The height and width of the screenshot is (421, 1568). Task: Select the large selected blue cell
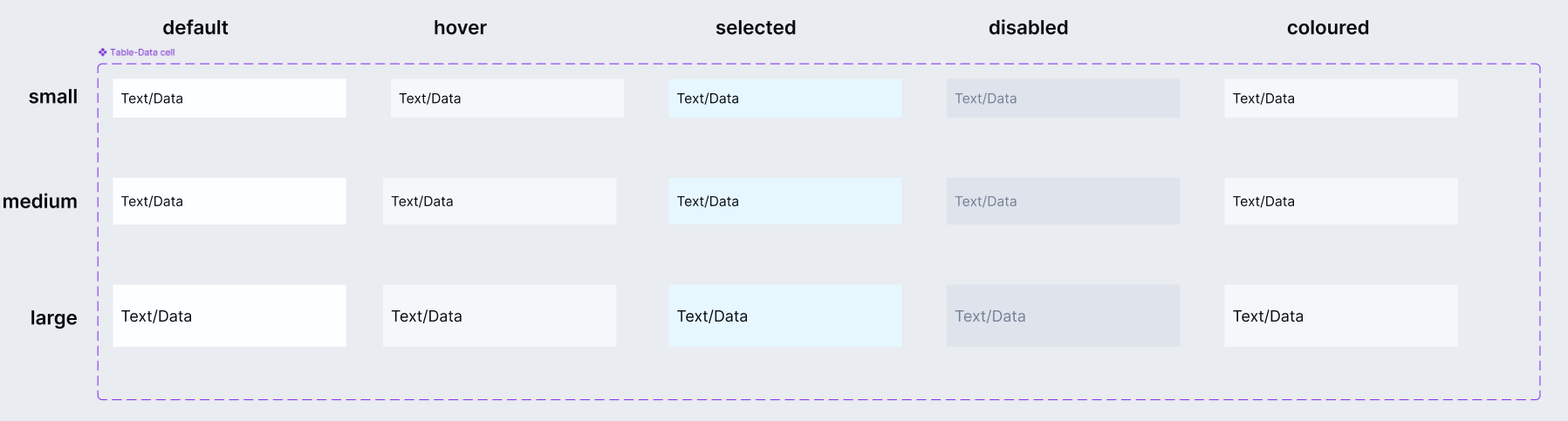(x=785, y=316)
